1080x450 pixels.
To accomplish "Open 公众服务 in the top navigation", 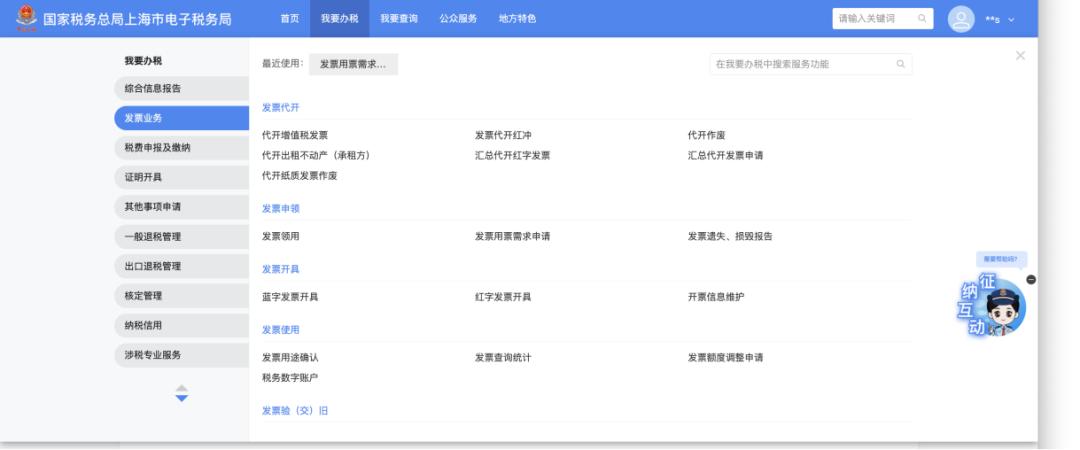I will pos(458,19).
